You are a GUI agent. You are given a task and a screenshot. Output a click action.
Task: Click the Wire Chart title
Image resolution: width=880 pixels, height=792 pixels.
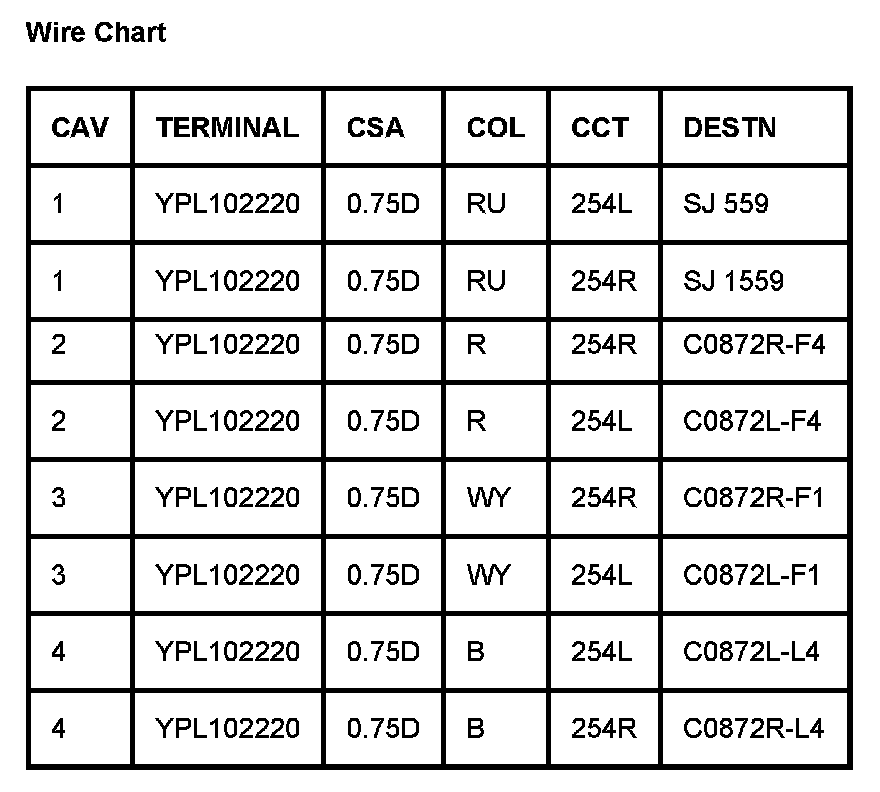click(x=95, y=32)
